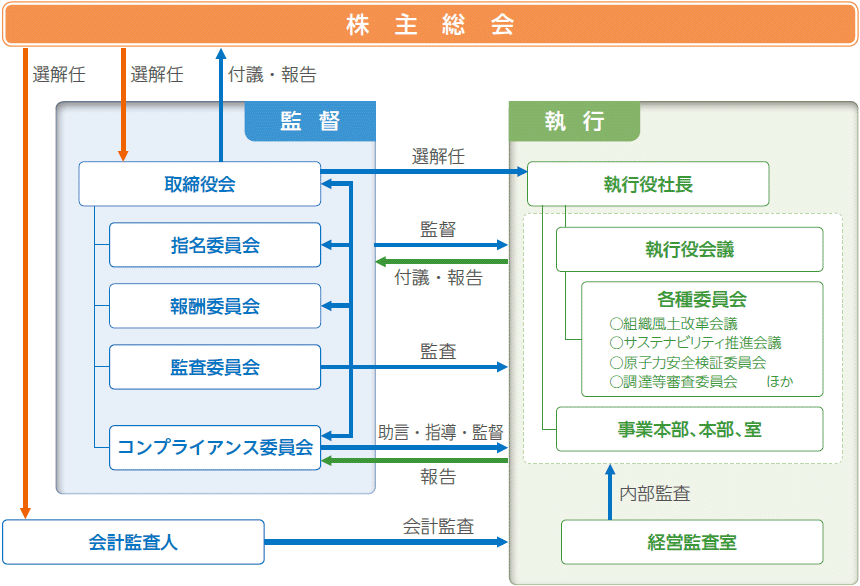Click the 監査 label above 監査委員会 arrow
860x586 pixels.
coord(438,351)
